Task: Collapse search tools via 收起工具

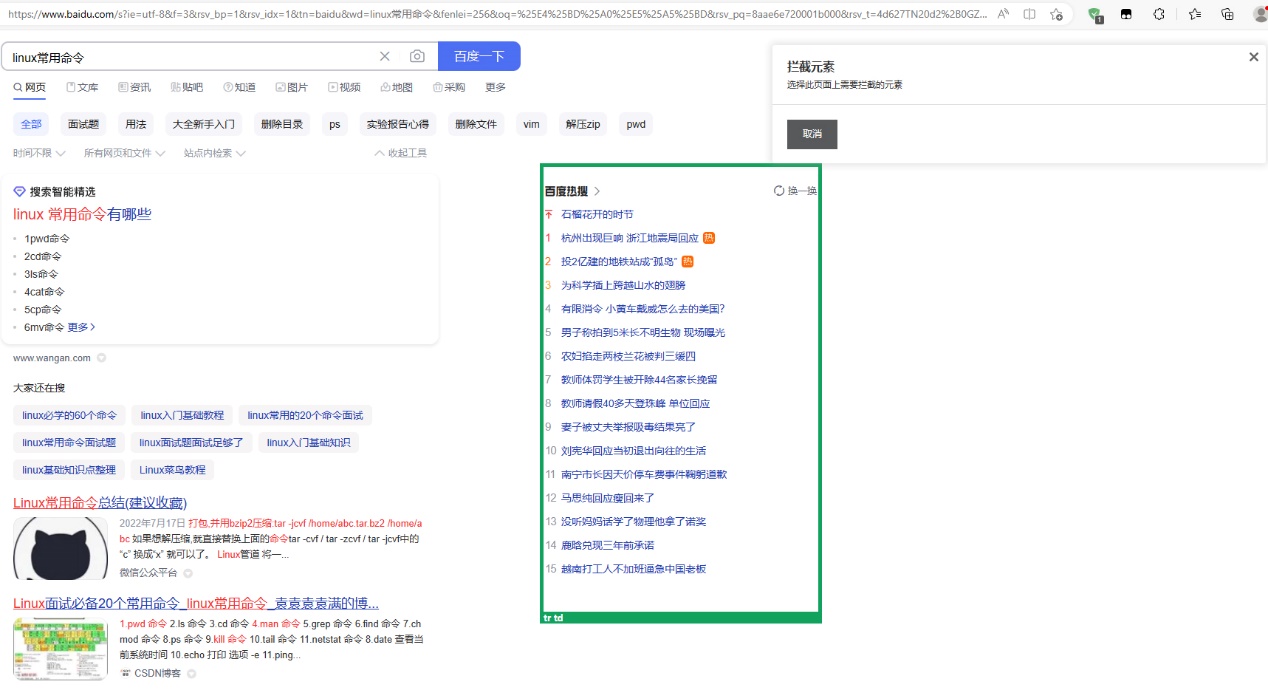Action: pyautogui.click(x=400, y=153)
